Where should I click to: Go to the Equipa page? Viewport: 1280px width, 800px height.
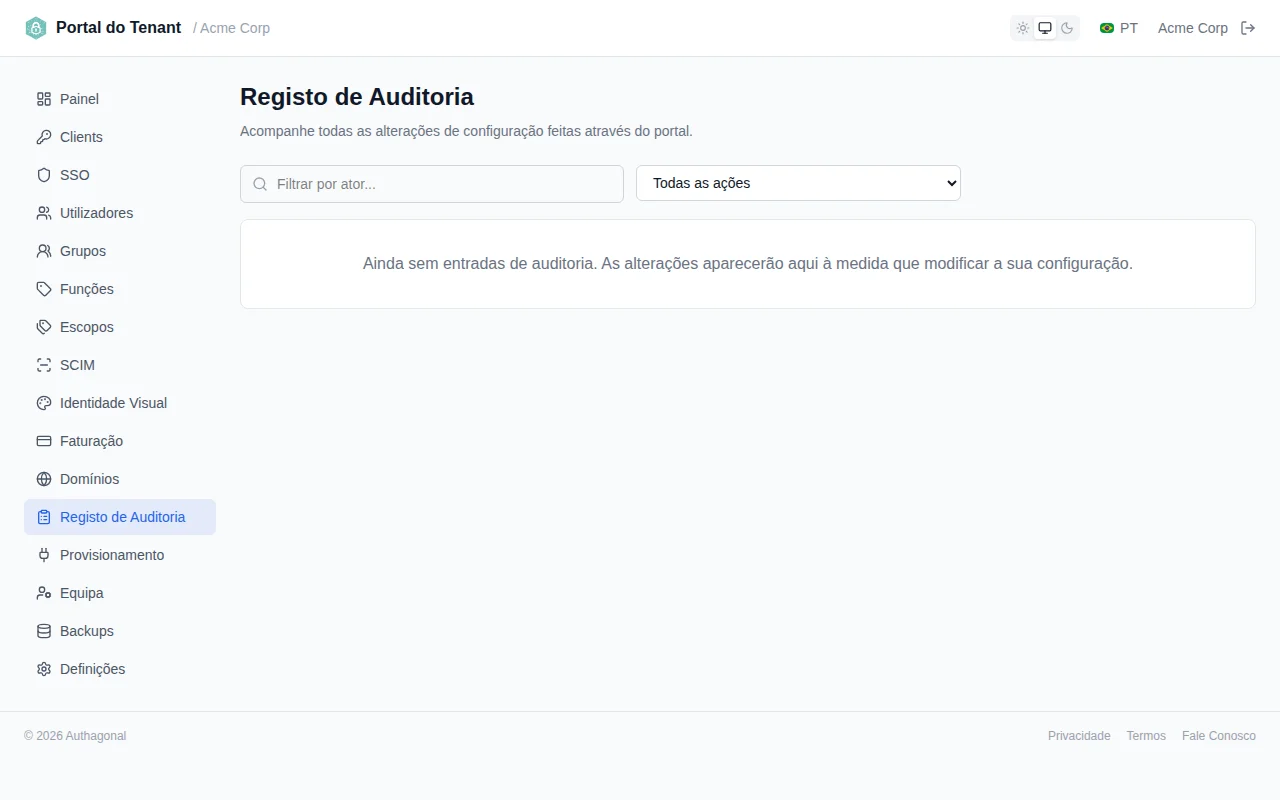tap(120, 593)
